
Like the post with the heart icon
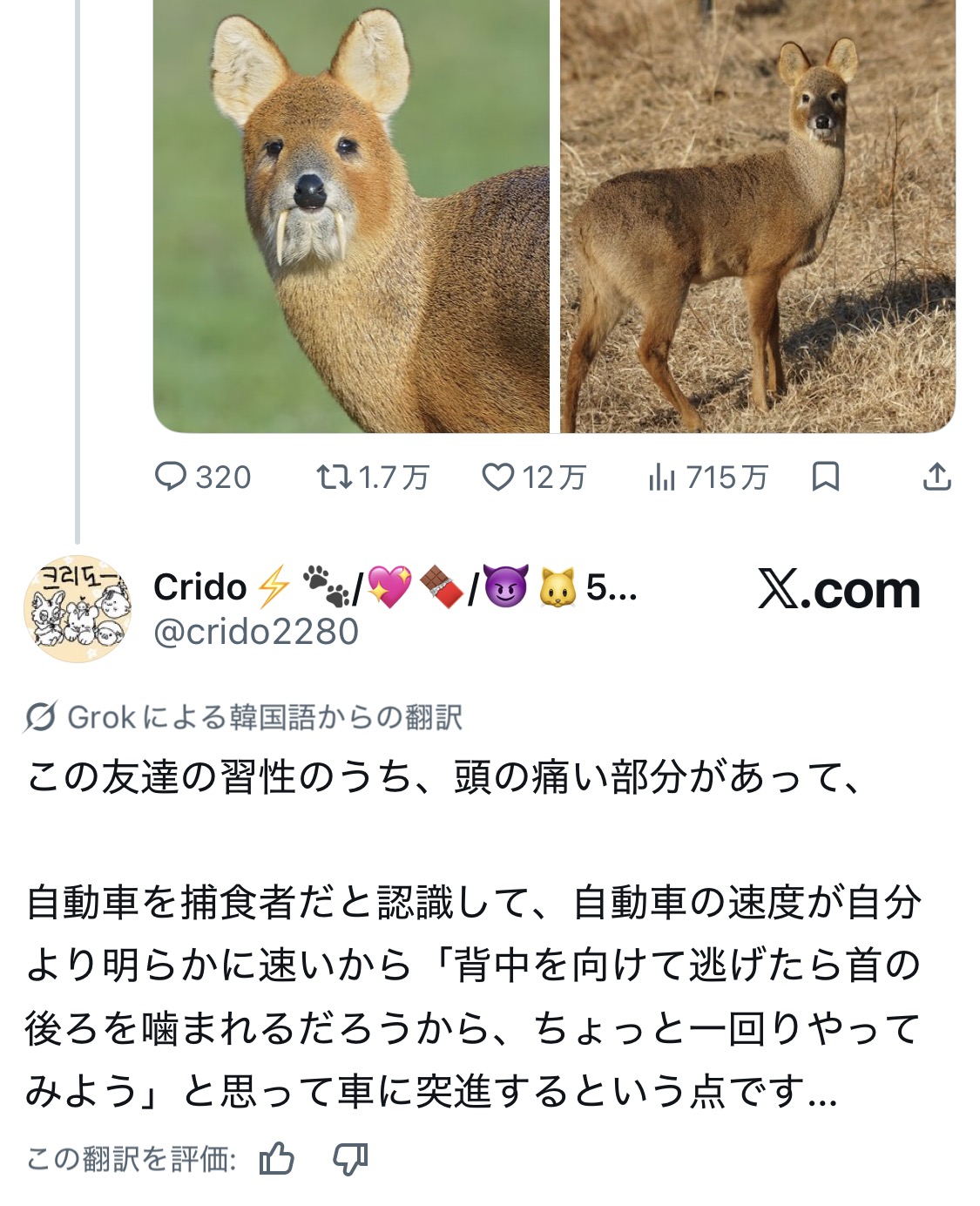click(x=498, y=477)
